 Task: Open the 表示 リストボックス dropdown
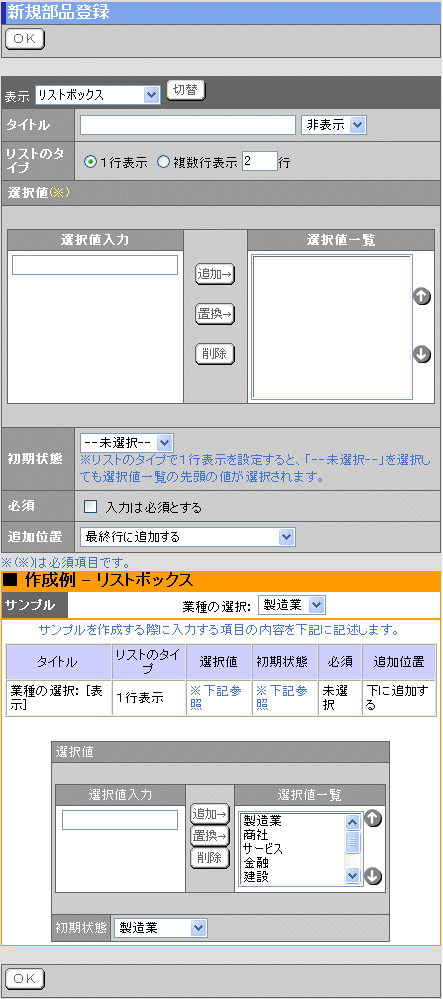pyautogui.click(x=98, y=95)
